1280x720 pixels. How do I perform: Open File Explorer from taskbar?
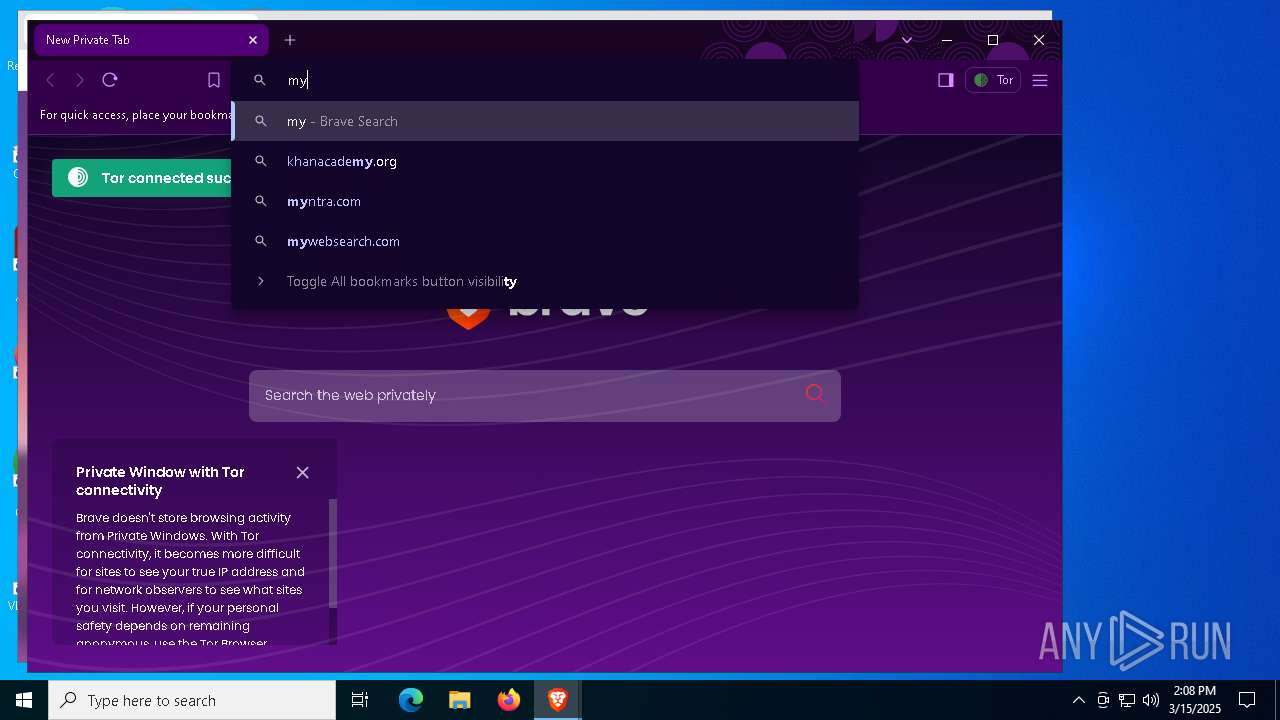pos(459,700)
